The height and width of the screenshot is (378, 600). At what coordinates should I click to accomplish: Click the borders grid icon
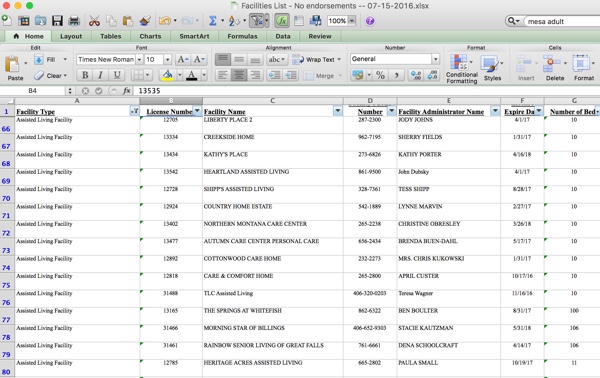tap(138, 75)
